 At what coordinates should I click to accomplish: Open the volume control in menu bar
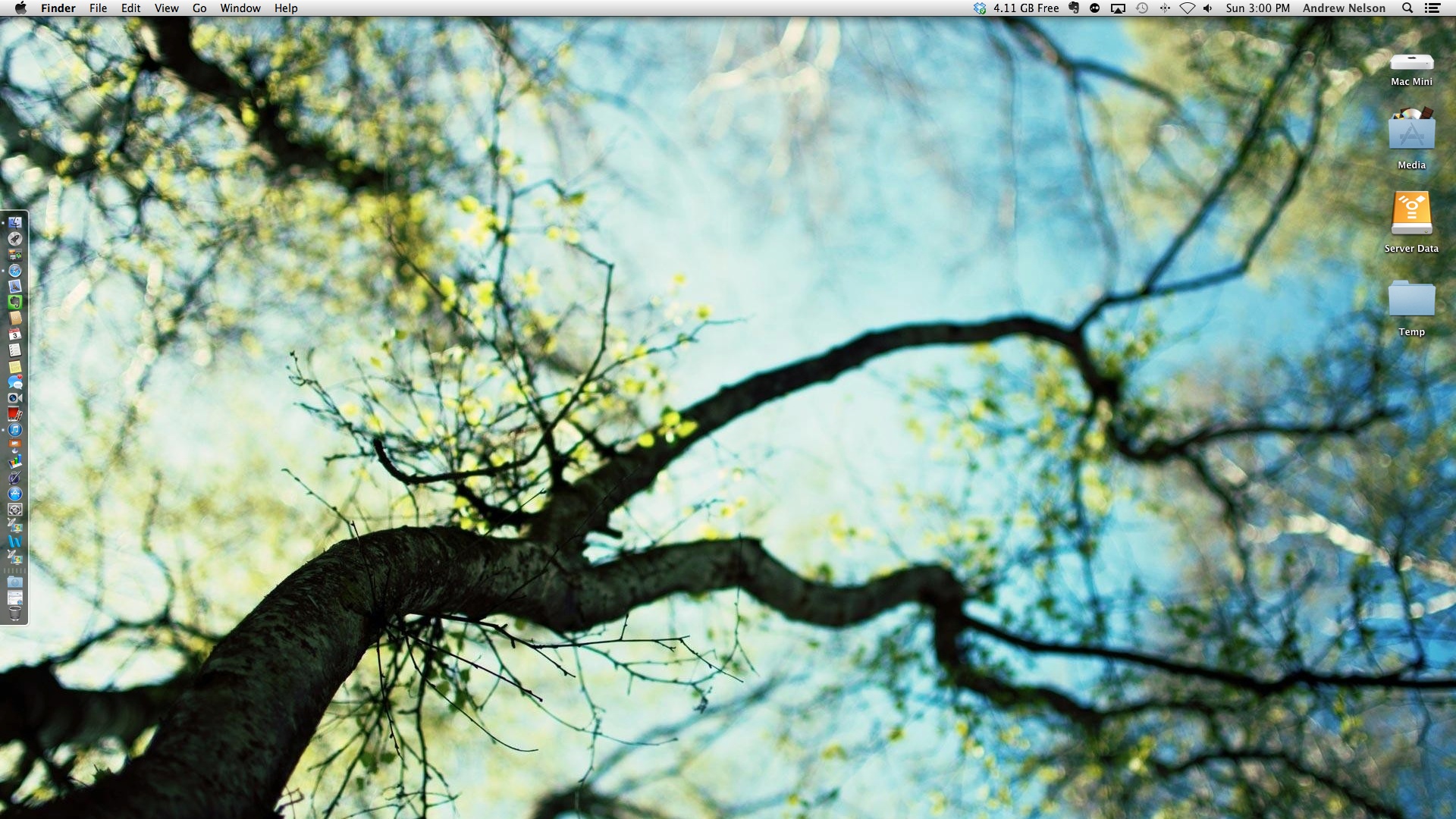coord(1207,8)
